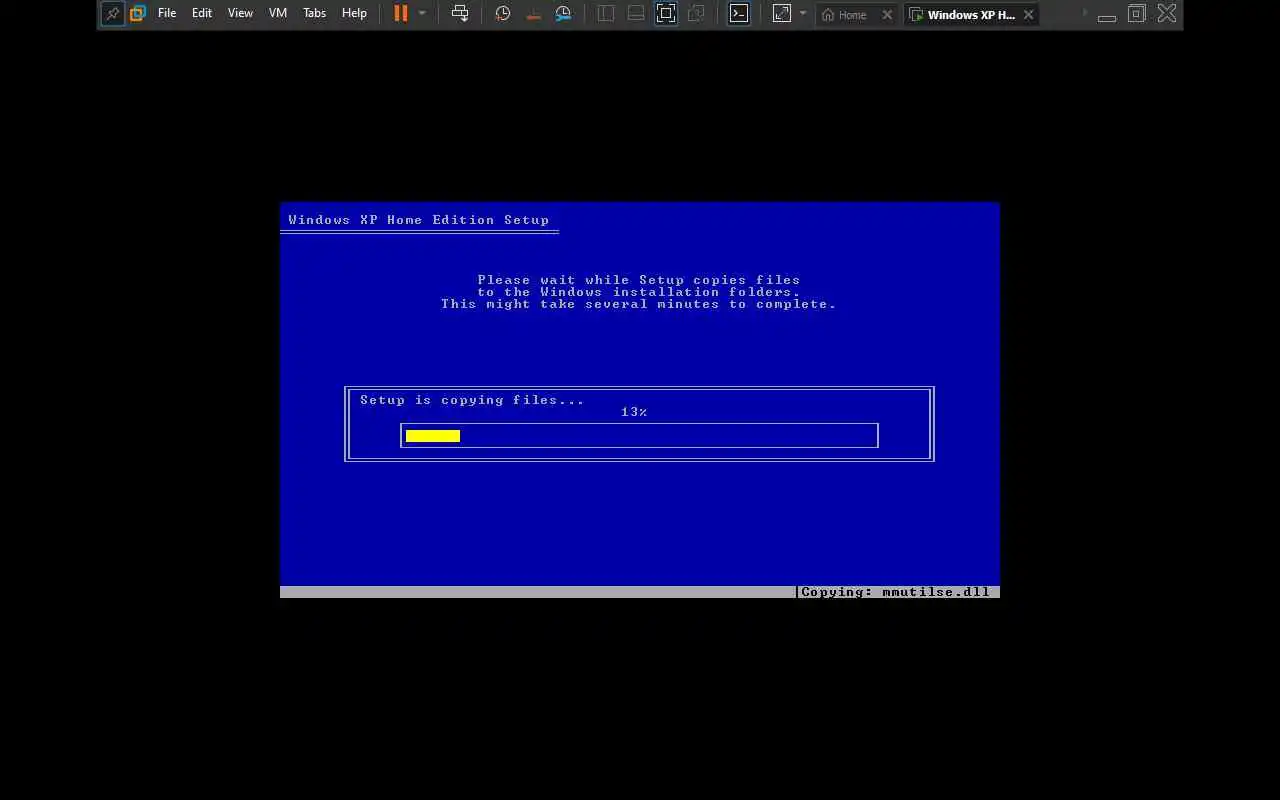The width and height of the screenshot is (1280, 800).
Task: Close the Windows XP tab
Action: (1028, 15)
